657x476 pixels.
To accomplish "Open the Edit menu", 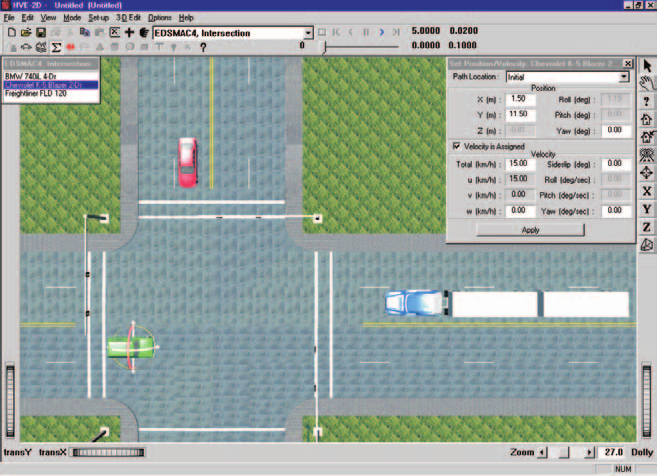I will point(28,18).
